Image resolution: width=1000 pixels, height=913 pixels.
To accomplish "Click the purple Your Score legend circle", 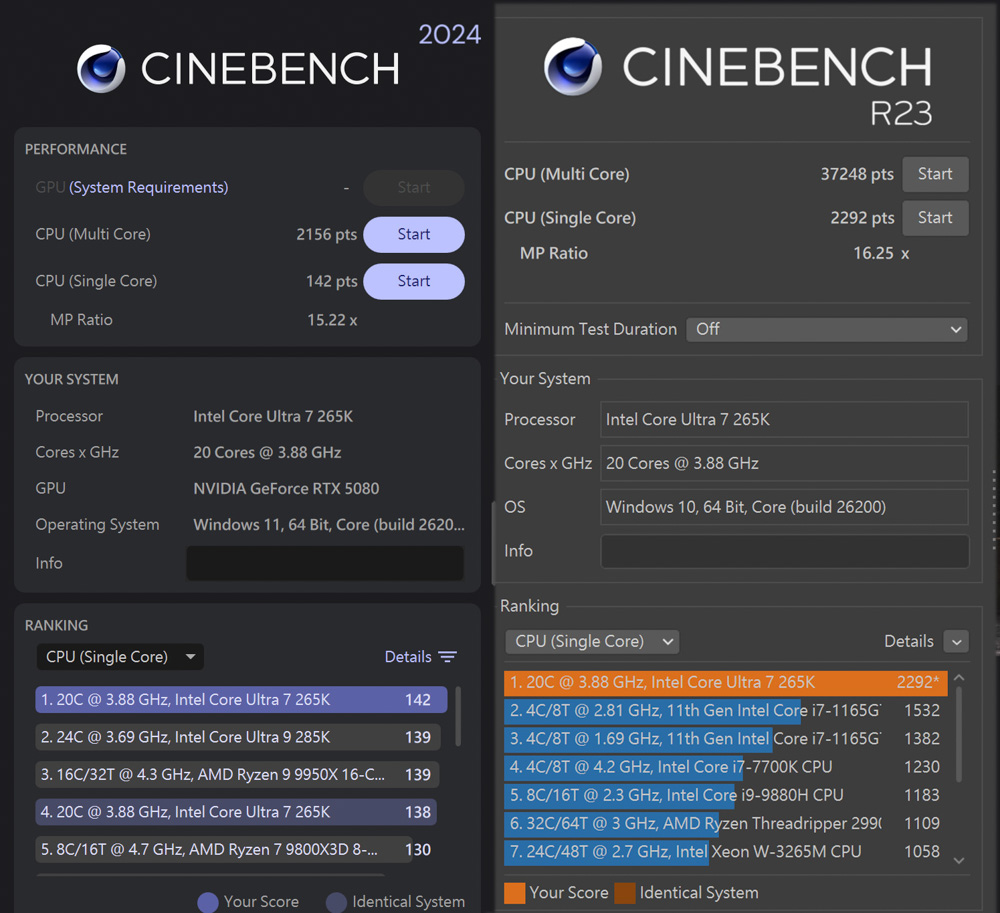I will click(x=208, y=902).
